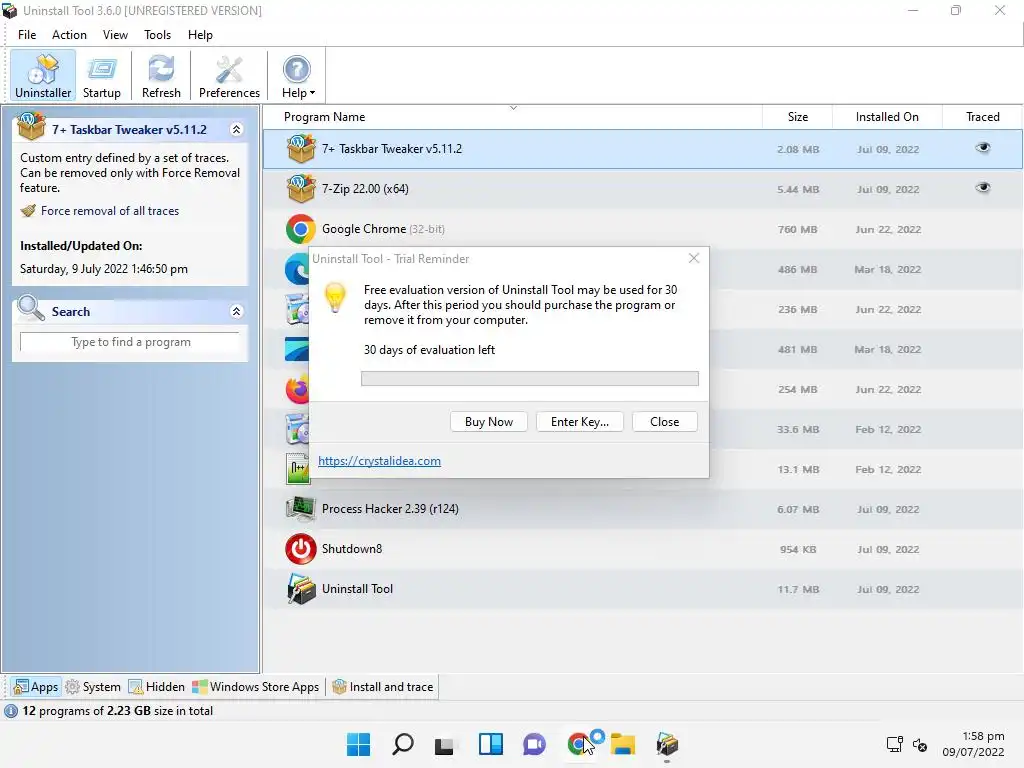This screenshot has height=768, width=1024.
Task: Open Preferences from the toolbar
Action: pos(229,76)
